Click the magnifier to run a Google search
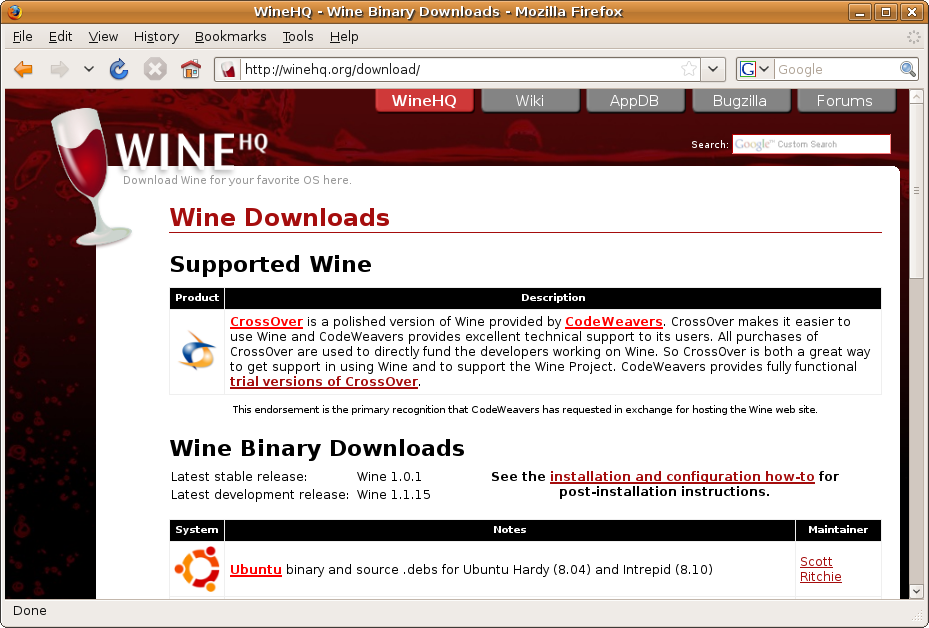 click(x=907, y=69)
